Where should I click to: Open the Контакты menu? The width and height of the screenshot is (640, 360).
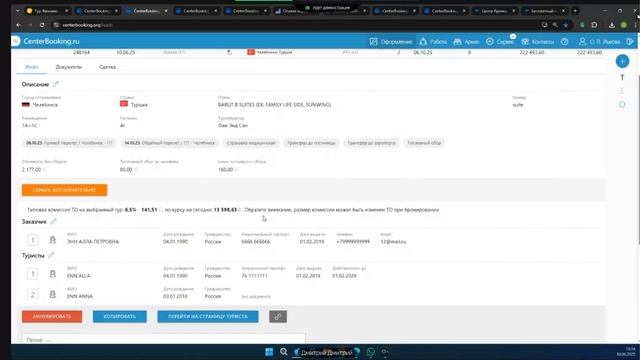tap(538, 42)
